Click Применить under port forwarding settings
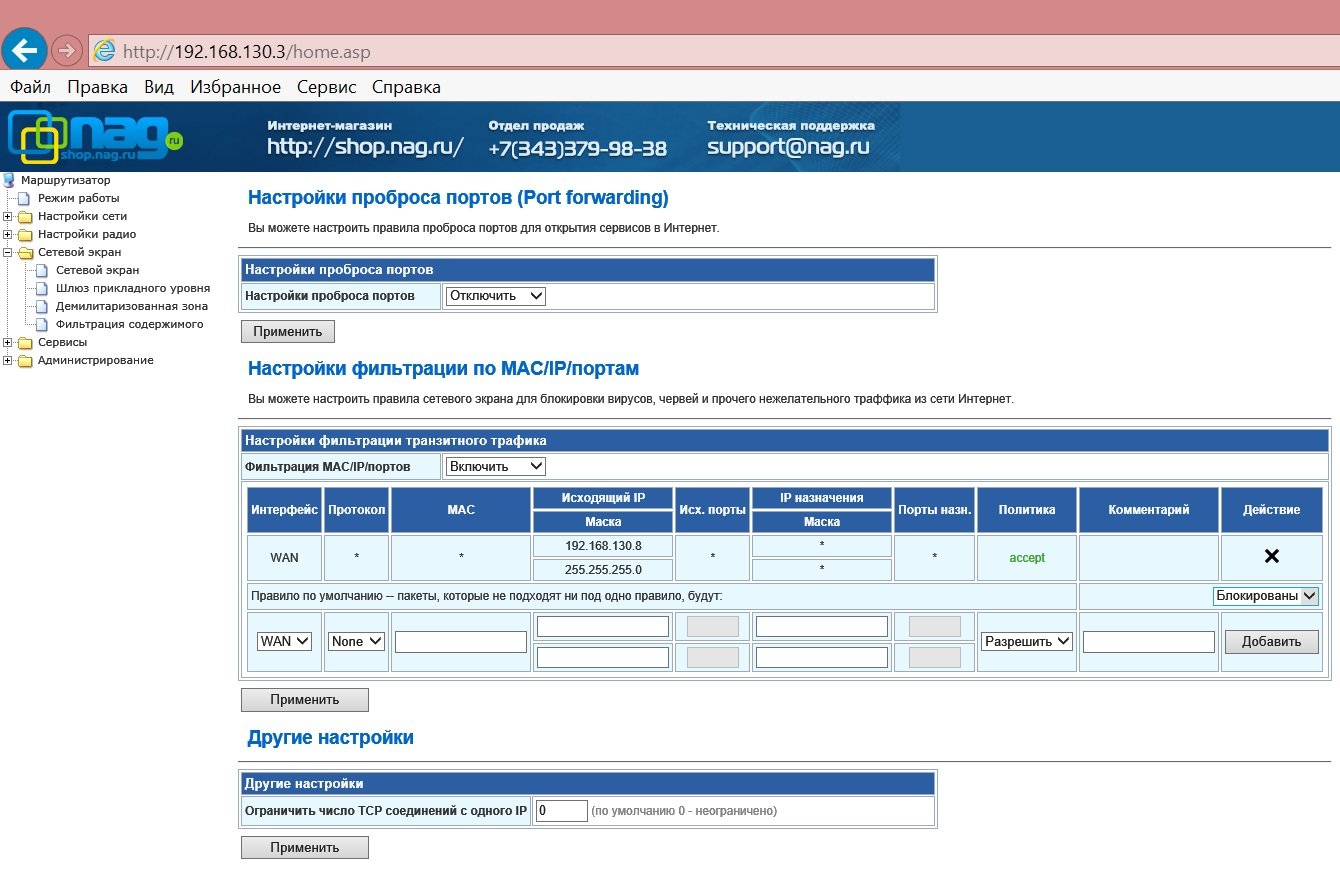The width and height of the screenshot is (1340, 875). point(287,331)
